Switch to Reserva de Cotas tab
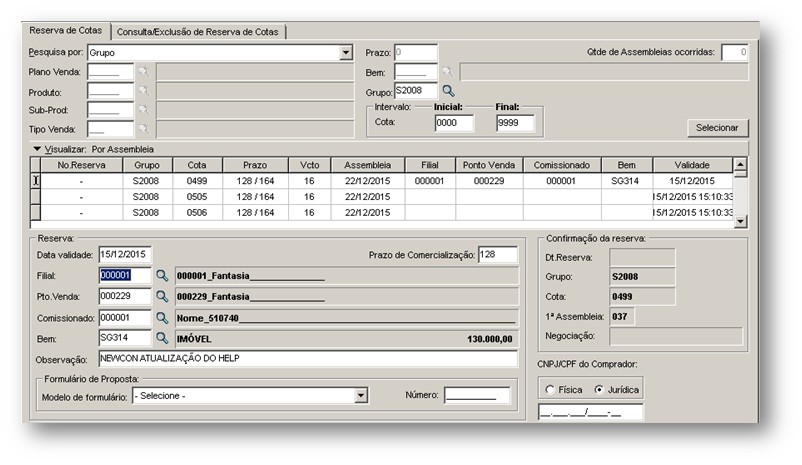802x465 pixels. point(65,31)
